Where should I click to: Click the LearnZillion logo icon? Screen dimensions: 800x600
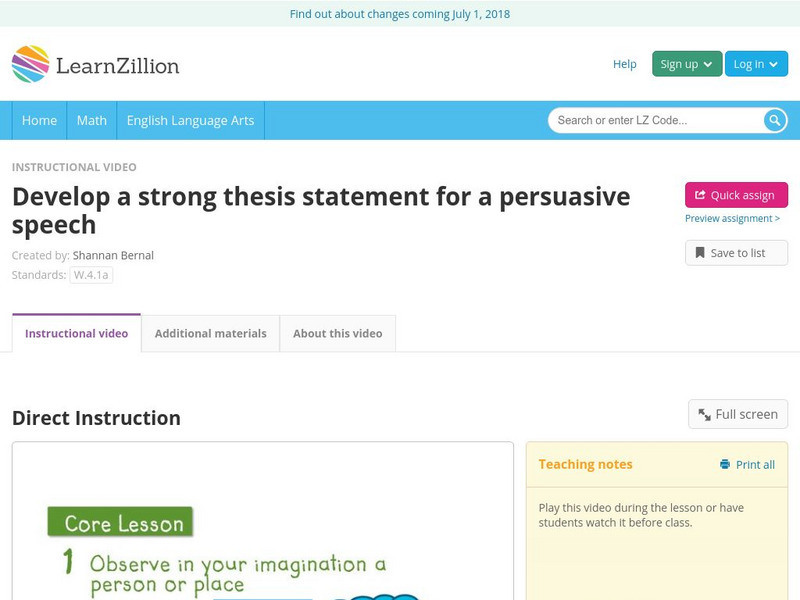click(30, 64)
